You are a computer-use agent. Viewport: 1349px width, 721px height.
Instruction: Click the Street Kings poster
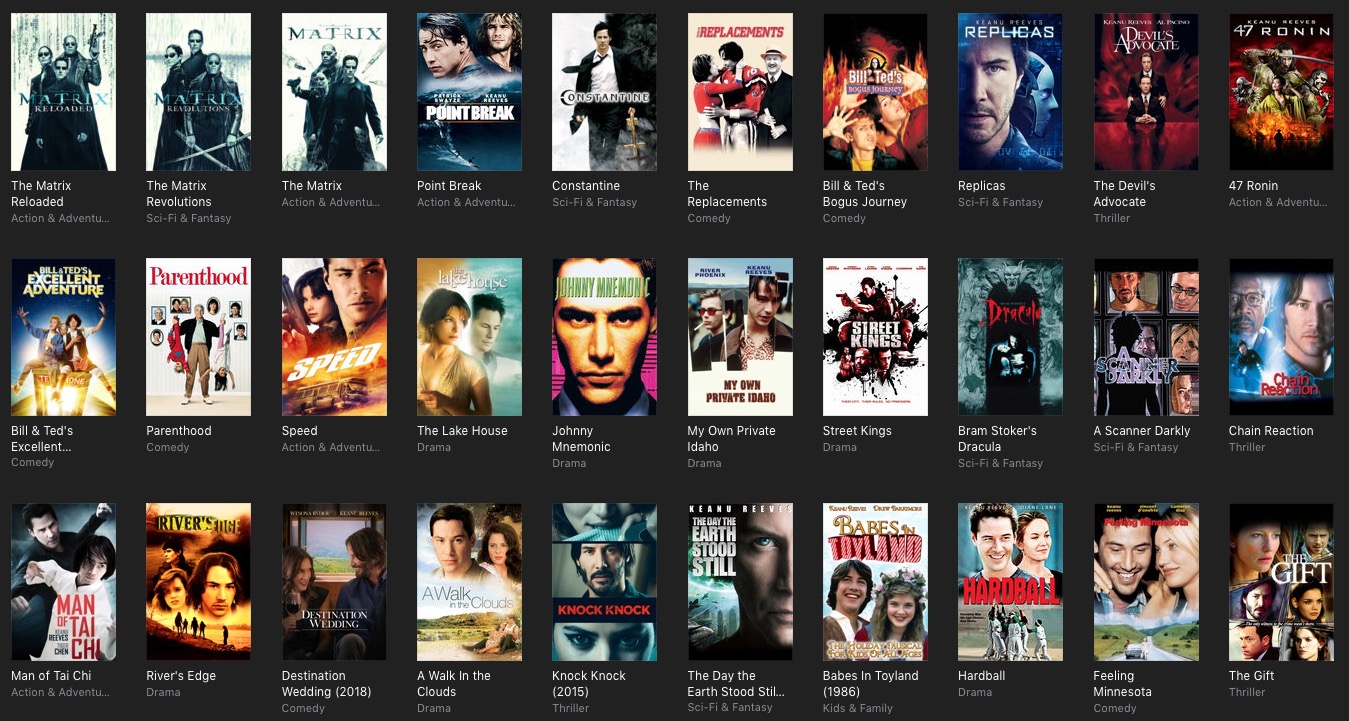[875, 337]
